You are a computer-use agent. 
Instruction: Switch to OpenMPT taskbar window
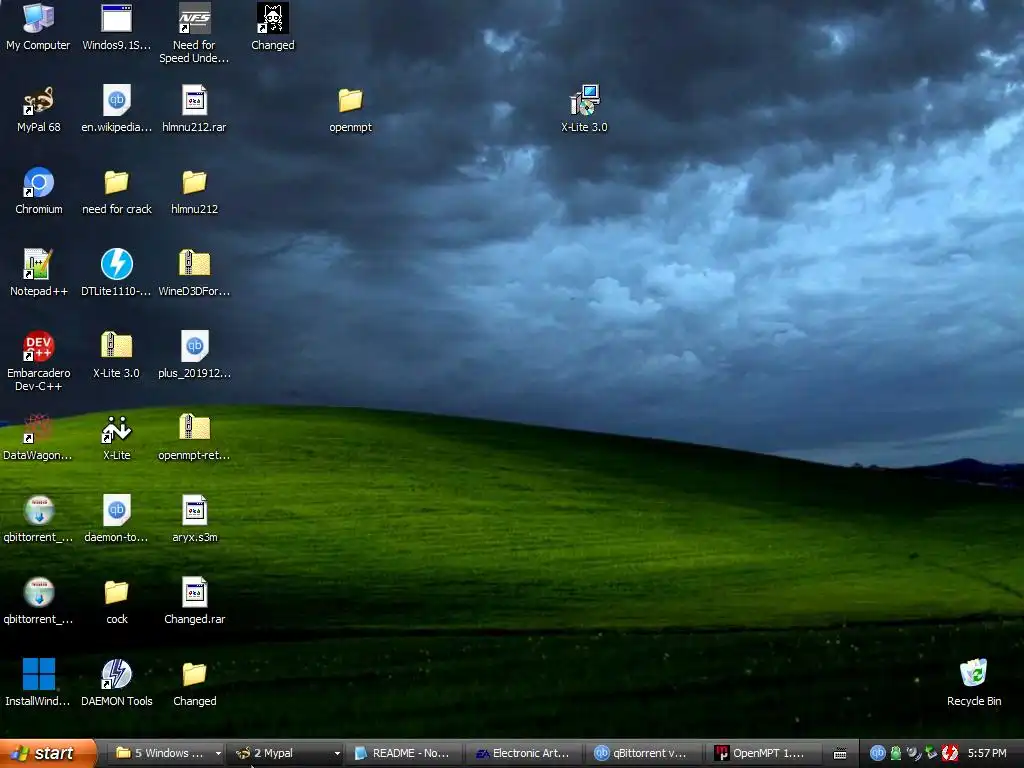(x=763, y=753)
